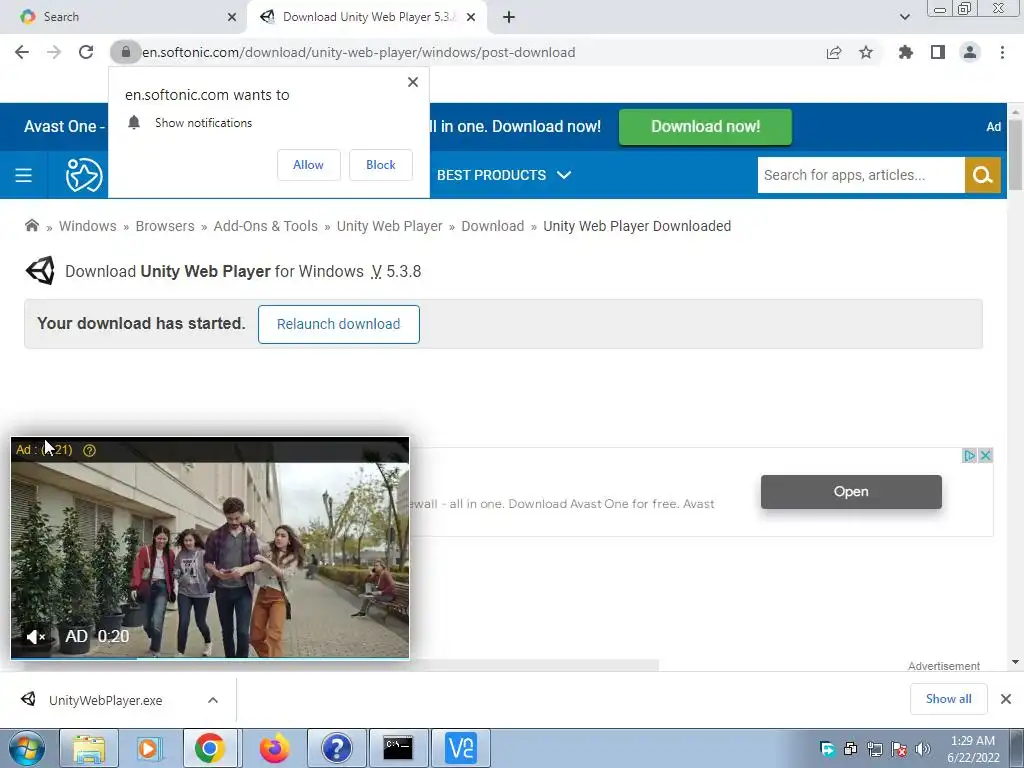Open Firefox from the taskbar

274,748
